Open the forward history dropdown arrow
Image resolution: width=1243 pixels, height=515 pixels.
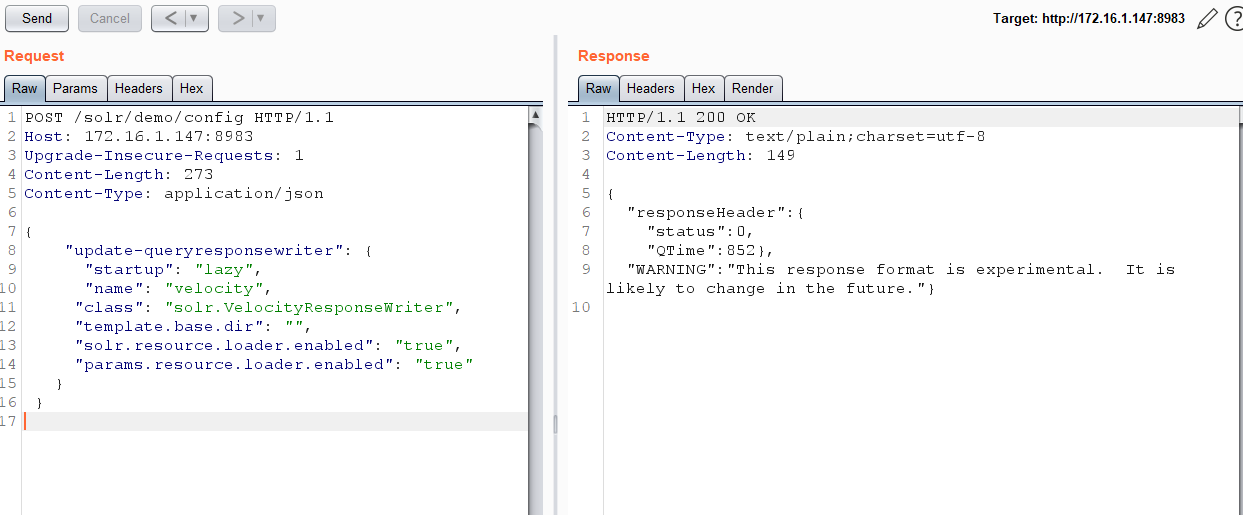[263, 18]
